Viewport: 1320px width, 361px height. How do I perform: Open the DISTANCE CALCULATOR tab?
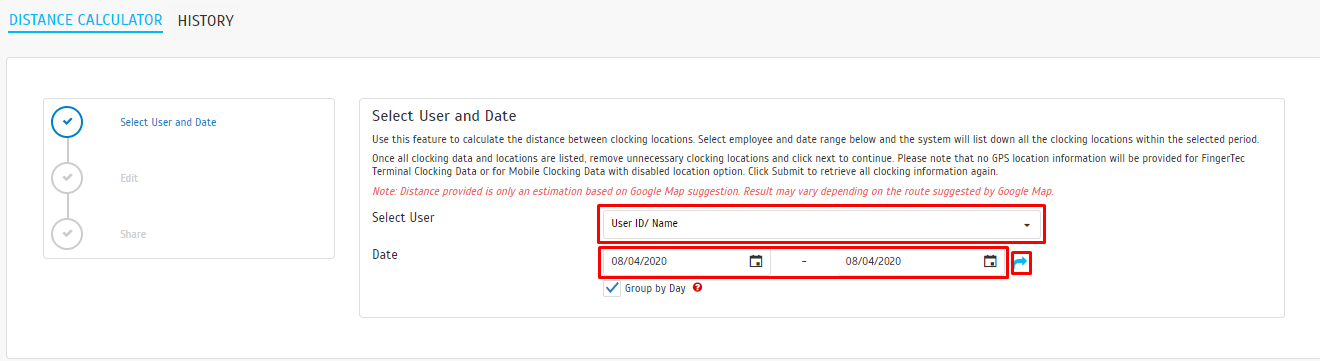click(x=85, y=20)
